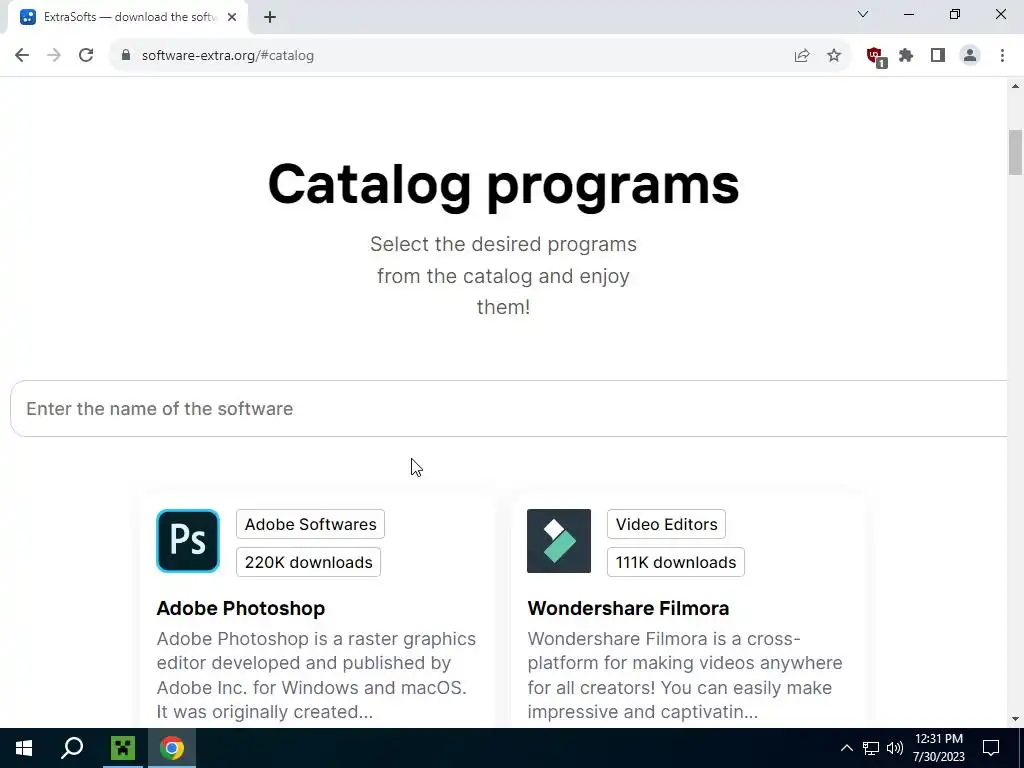Show hidden system tray icons

point(846,748)
